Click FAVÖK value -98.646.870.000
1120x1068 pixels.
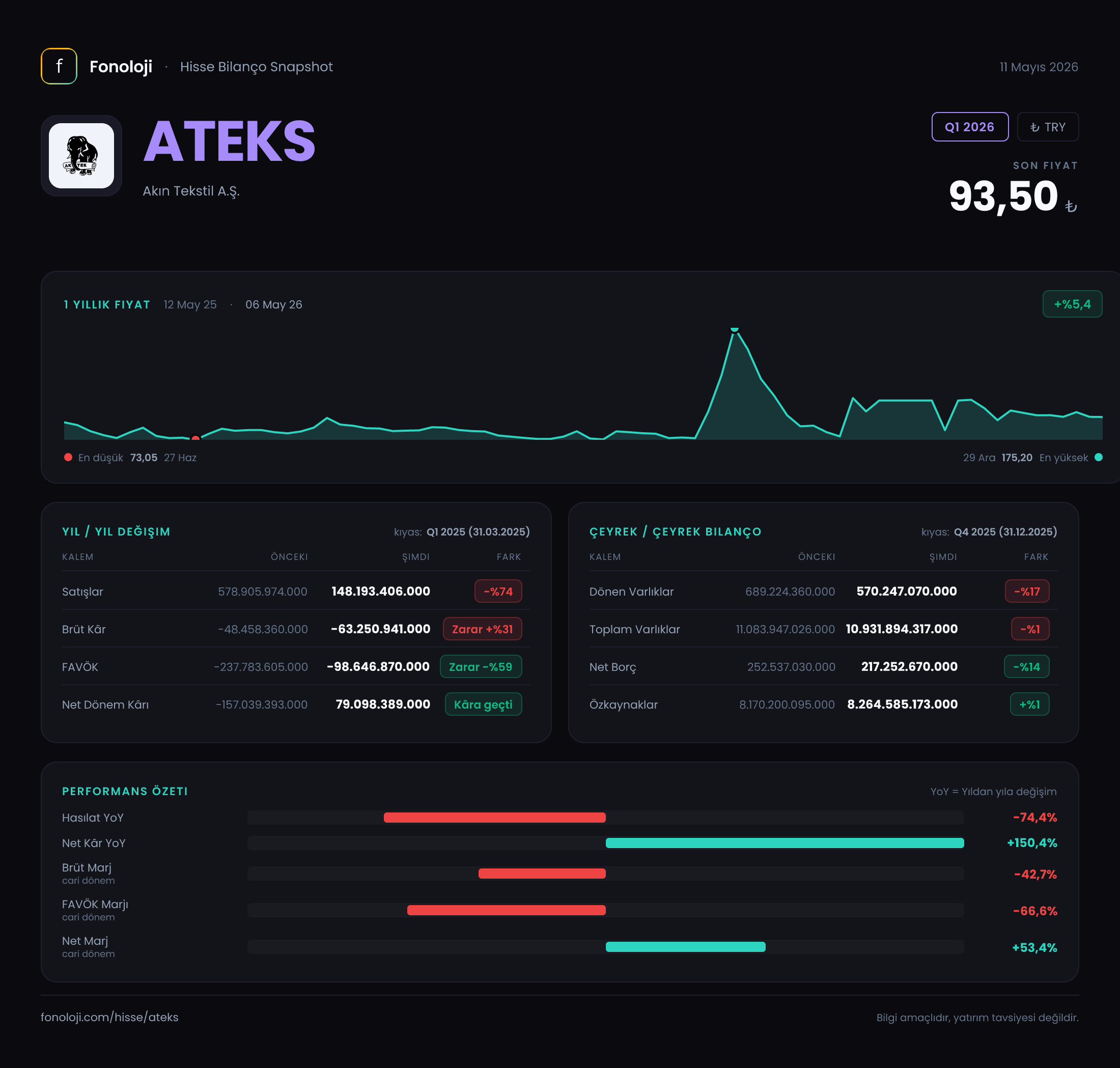click(378, 666)
